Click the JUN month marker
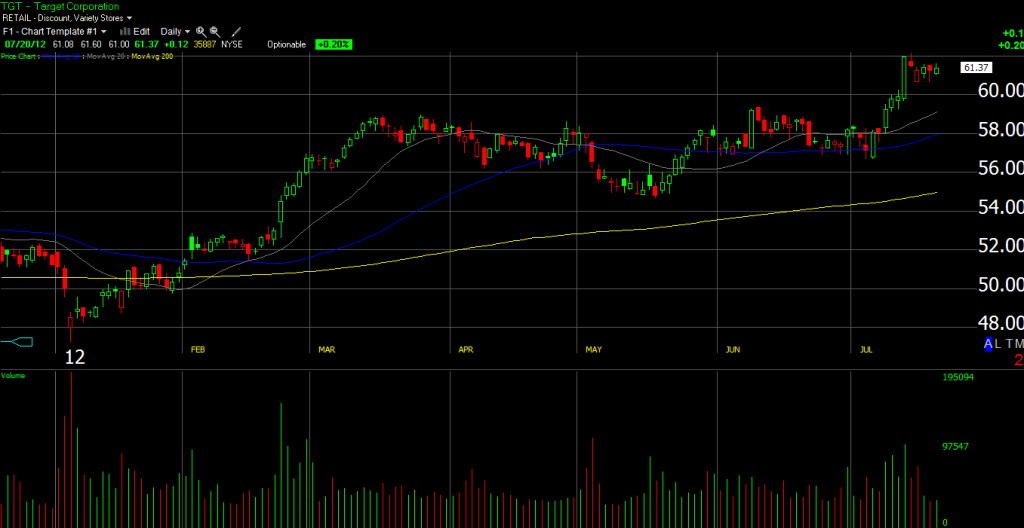Image resolution: width=1024 pixels, height=528 pixels. point(733,350)
